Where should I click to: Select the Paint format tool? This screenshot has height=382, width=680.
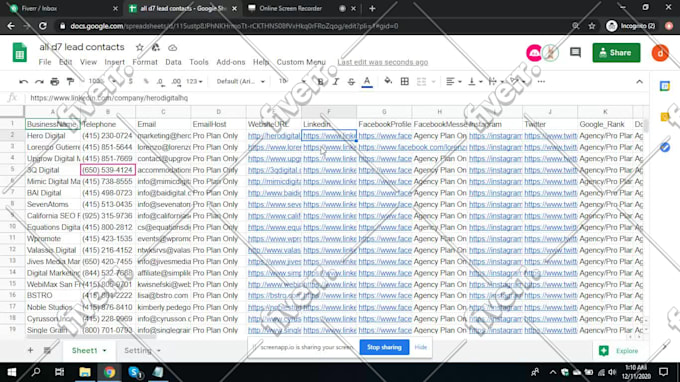pos(70,82)
